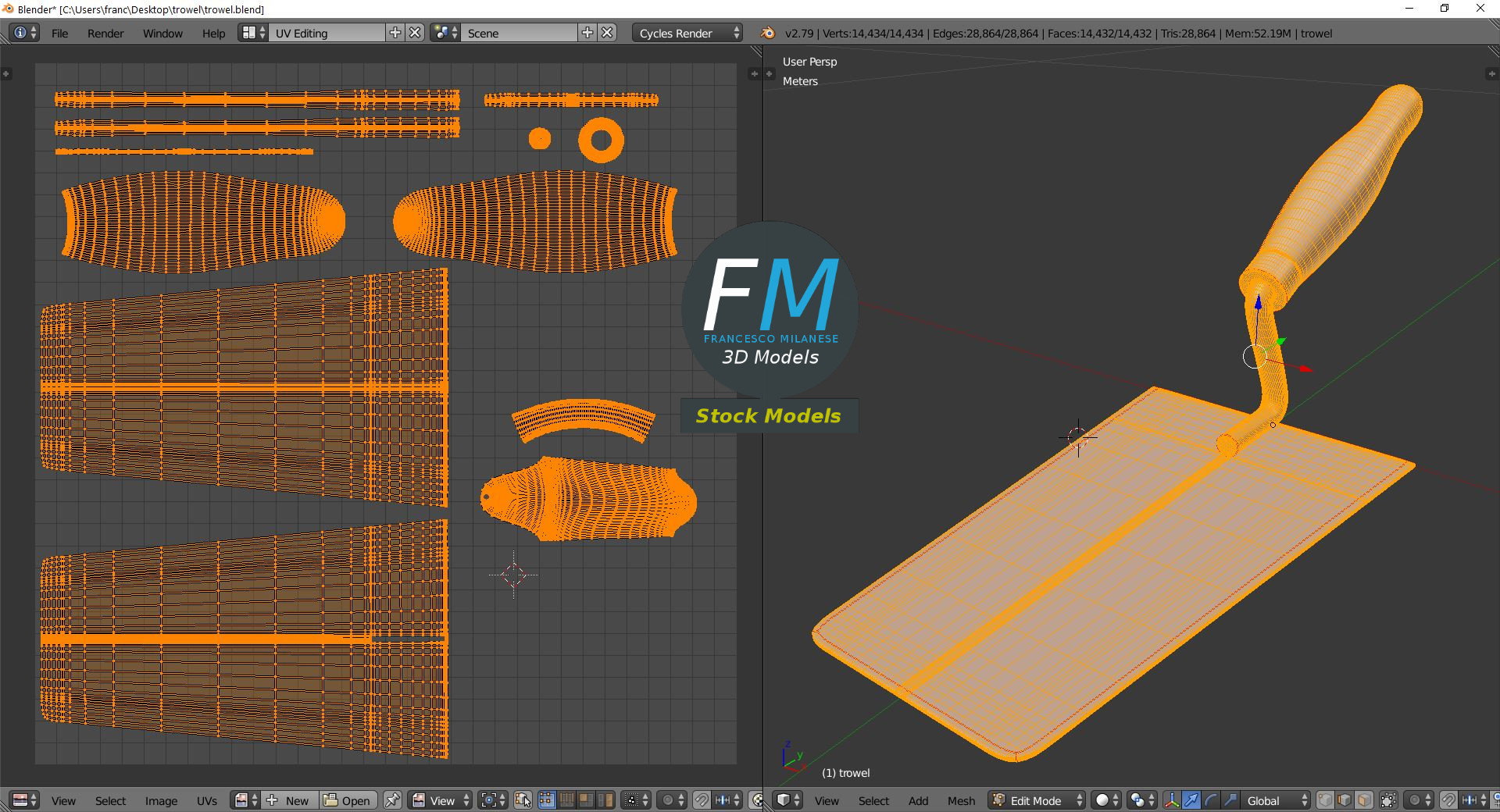Enable edge select mode in 3D view
The image size is (1500, 812).
(x=1342, y=800)
